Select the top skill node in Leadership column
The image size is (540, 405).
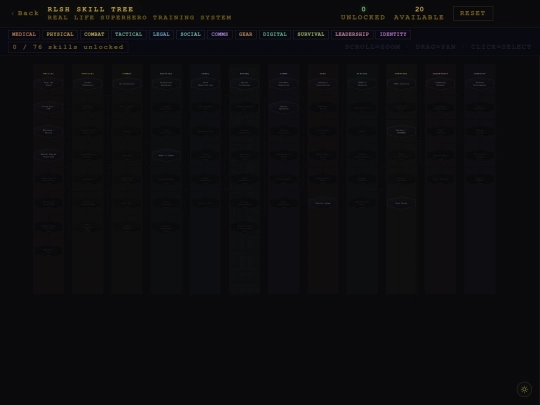[x=440, y=84]
